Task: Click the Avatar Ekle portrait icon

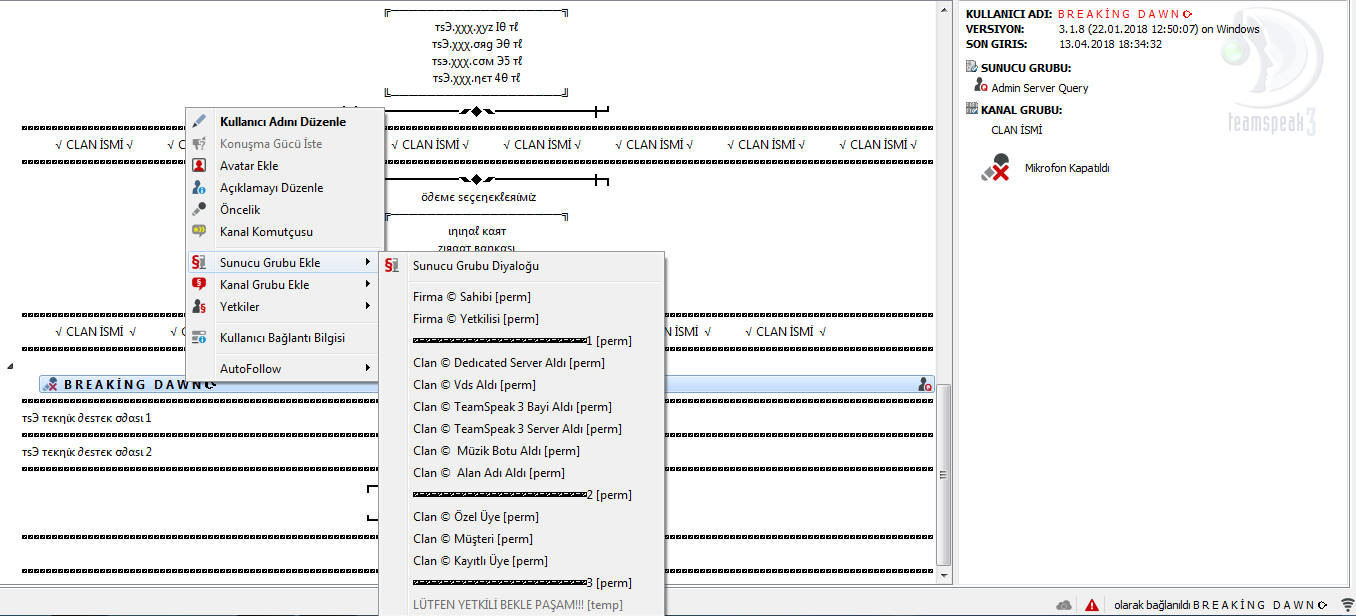Action: (199, 166)
